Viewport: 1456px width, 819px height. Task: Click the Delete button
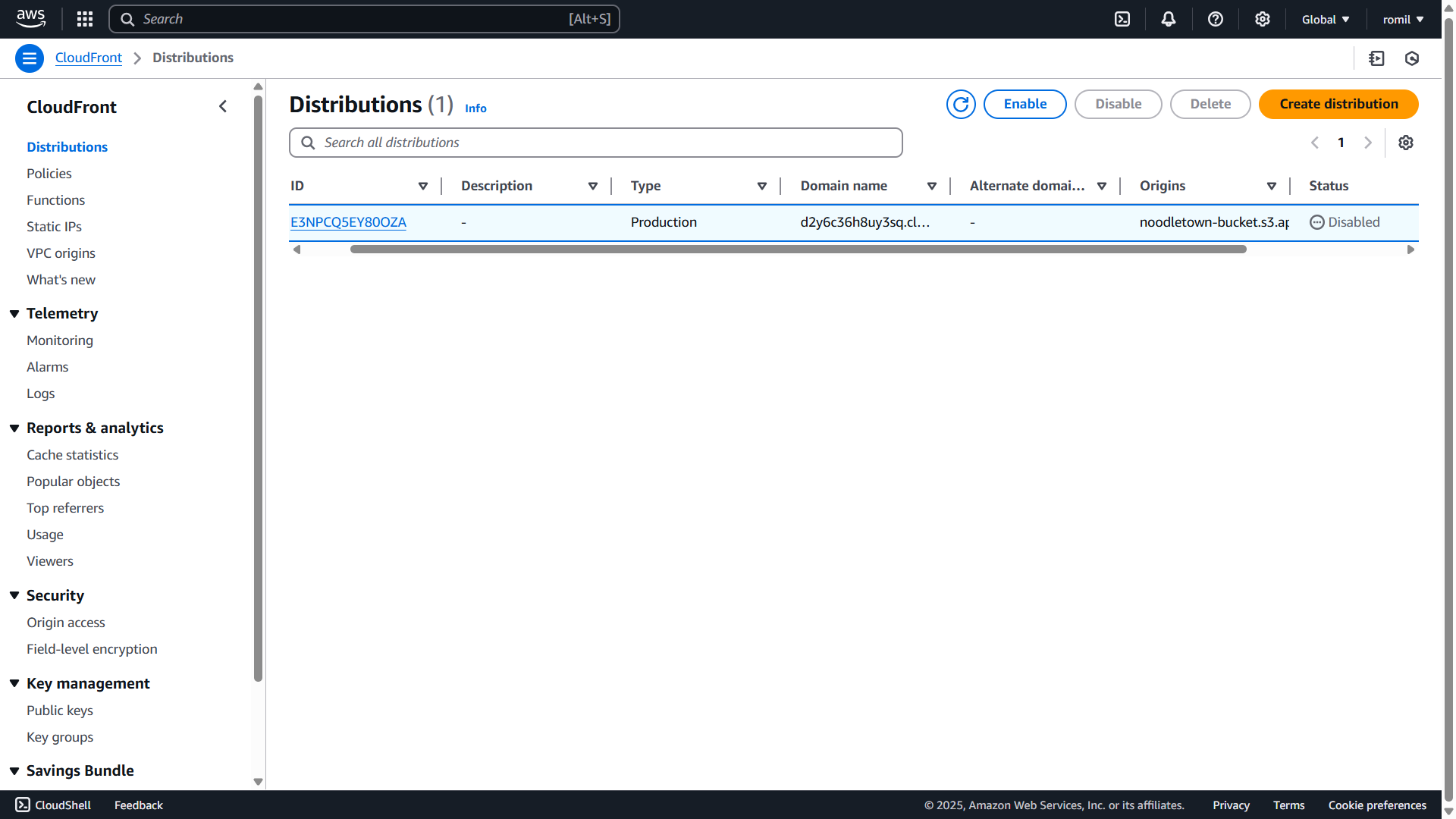(1210, 104)
